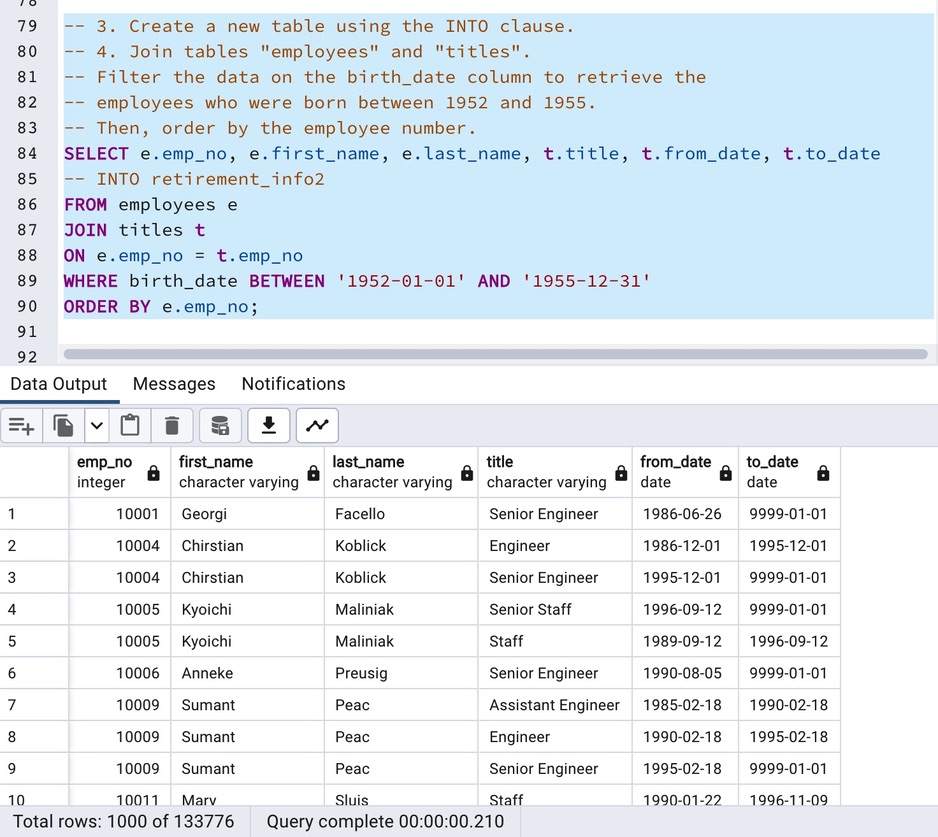Click the Save data changes database icon
938x837 pixels.
click(x=220, y=426)
